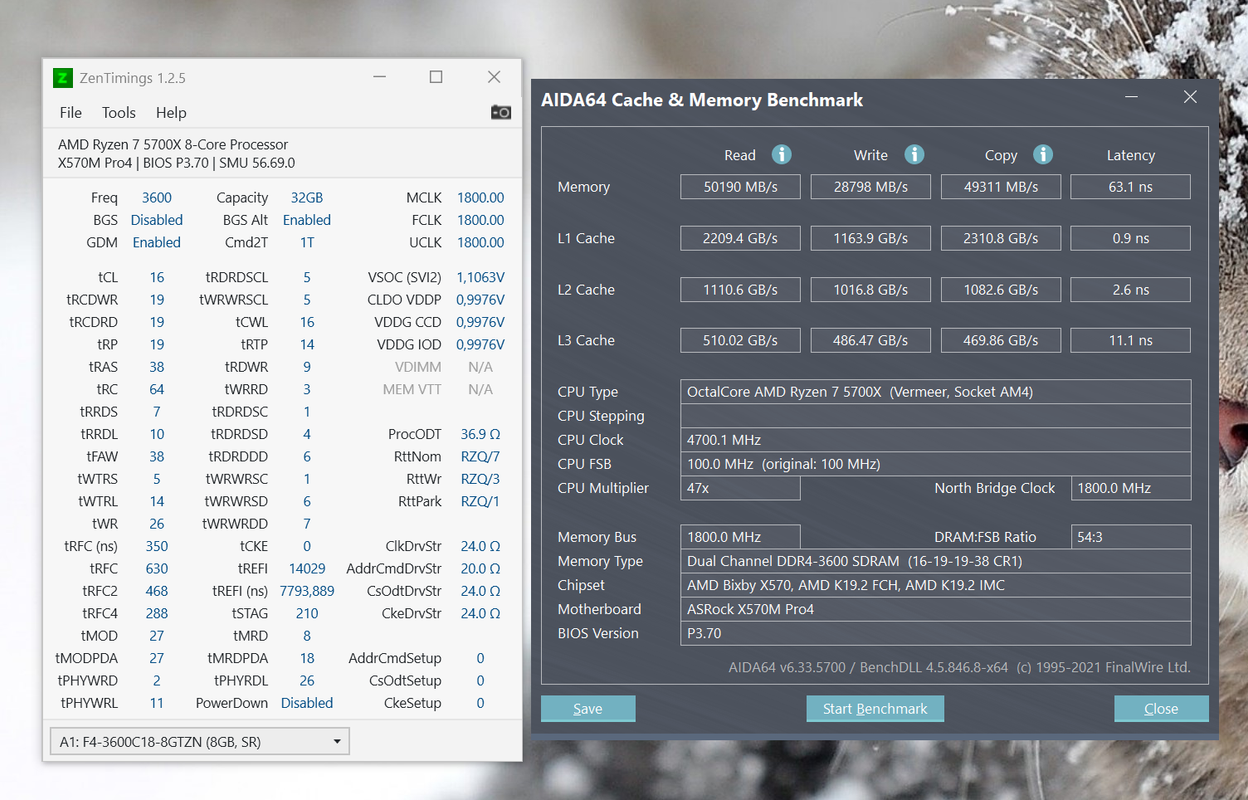
Task: Close the ZenTimings window
Action: point(494,77)
